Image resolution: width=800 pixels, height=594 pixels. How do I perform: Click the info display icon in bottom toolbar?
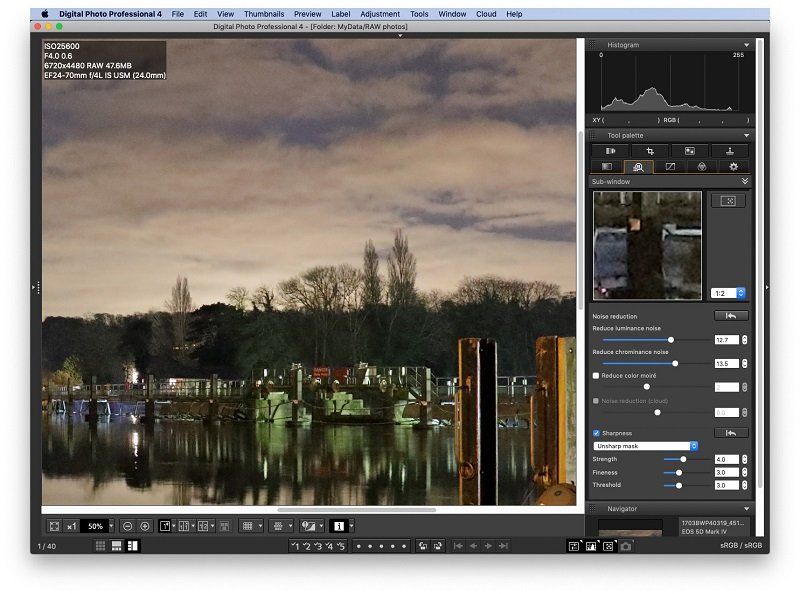coord(339,525)
